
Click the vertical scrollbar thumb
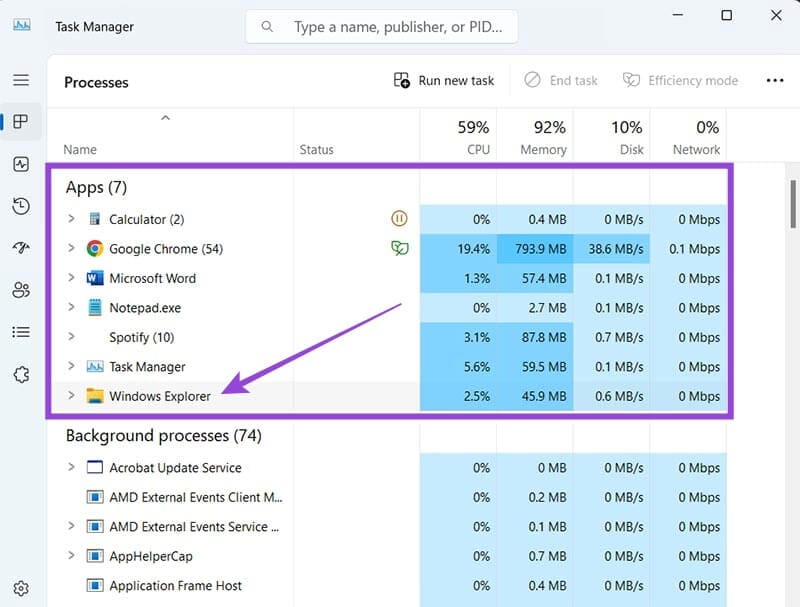pos(793,204)
